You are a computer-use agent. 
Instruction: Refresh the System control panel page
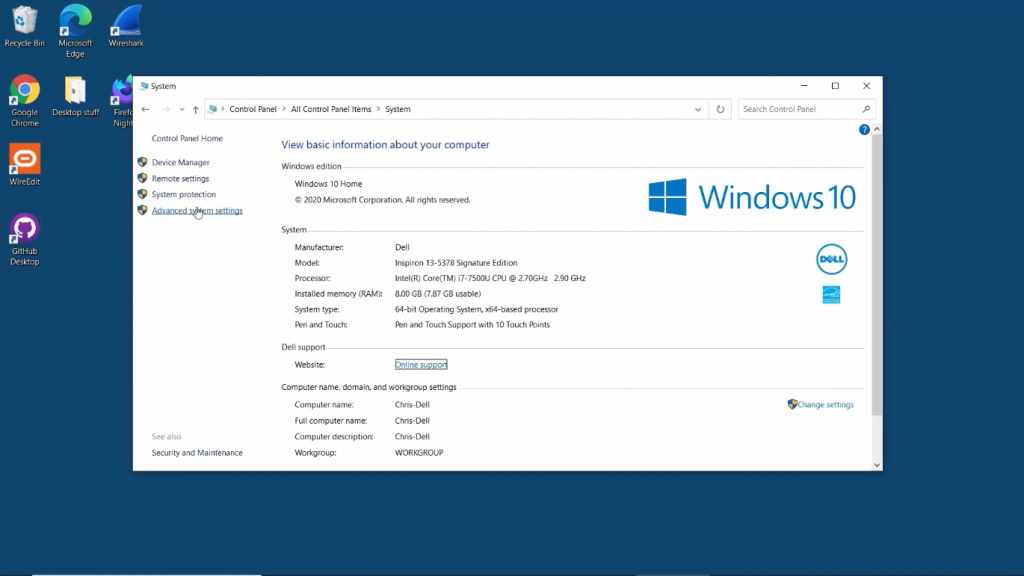[x=720, y=109]
